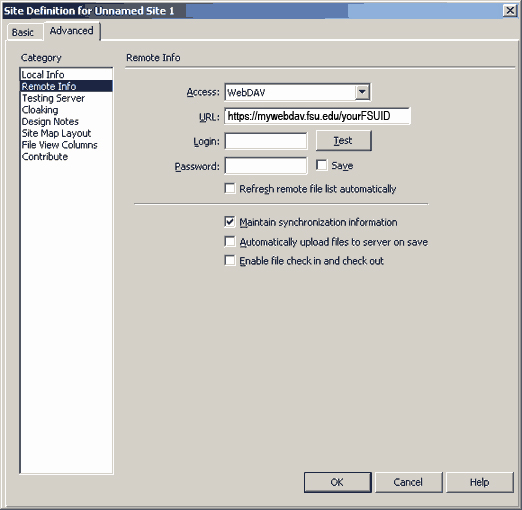Check Refresh remote file list automatically
This screenshot has height=510, width=522.
pos(230,188)
